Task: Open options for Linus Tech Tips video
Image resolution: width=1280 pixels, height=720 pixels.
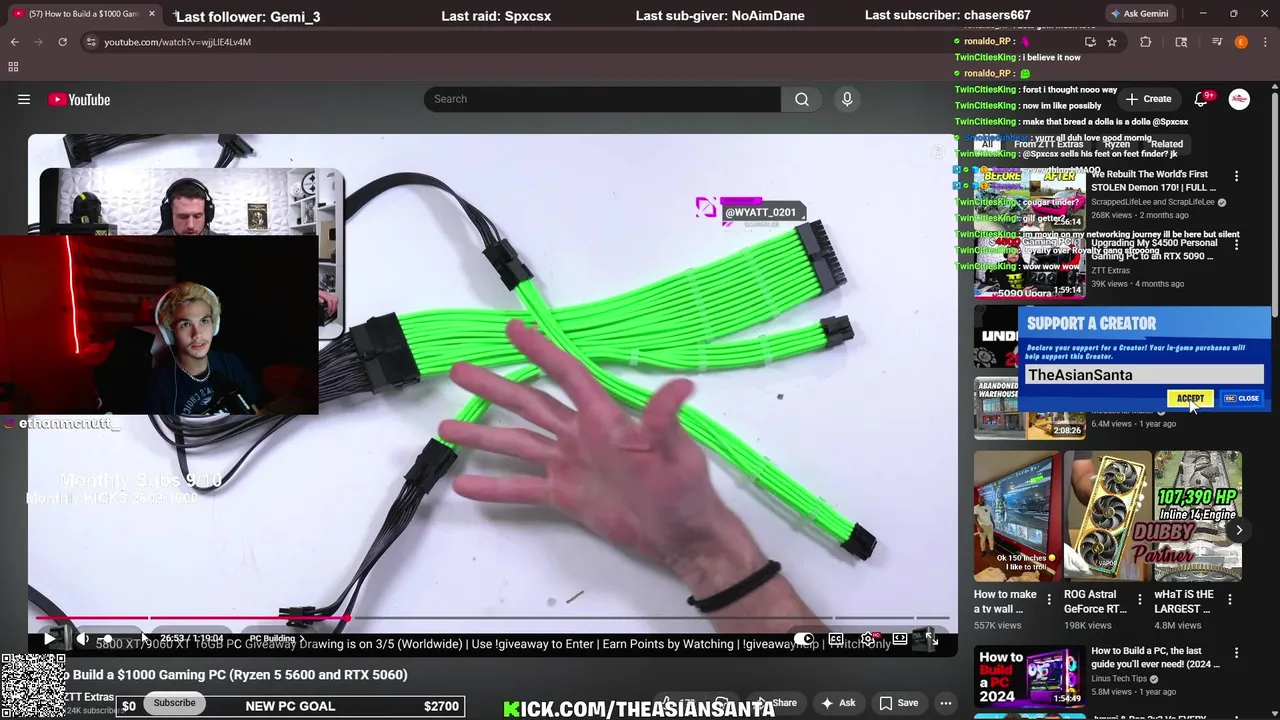Action: [x=1236, y=654]
